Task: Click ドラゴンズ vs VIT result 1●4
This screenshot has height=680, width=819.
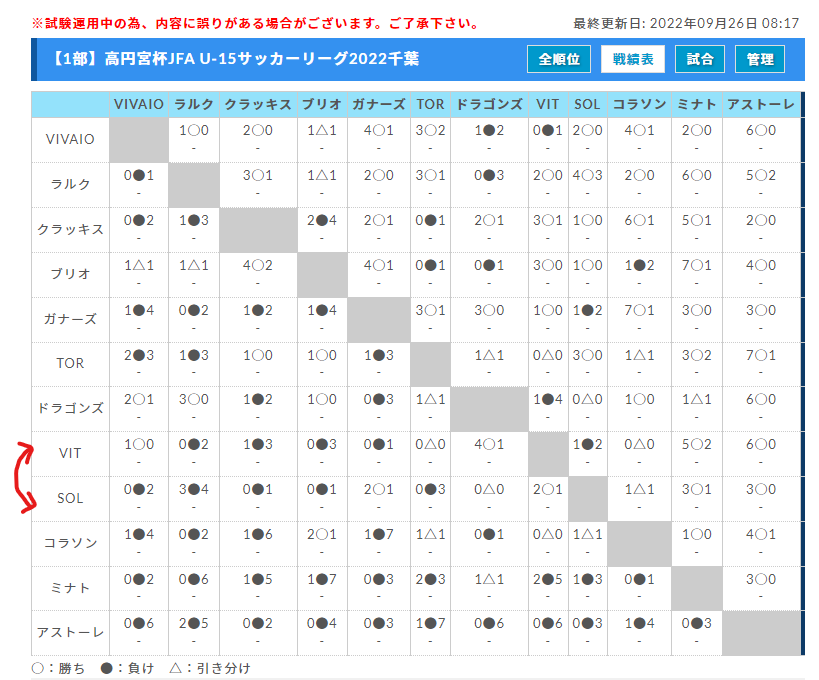Action: [548, 400]
